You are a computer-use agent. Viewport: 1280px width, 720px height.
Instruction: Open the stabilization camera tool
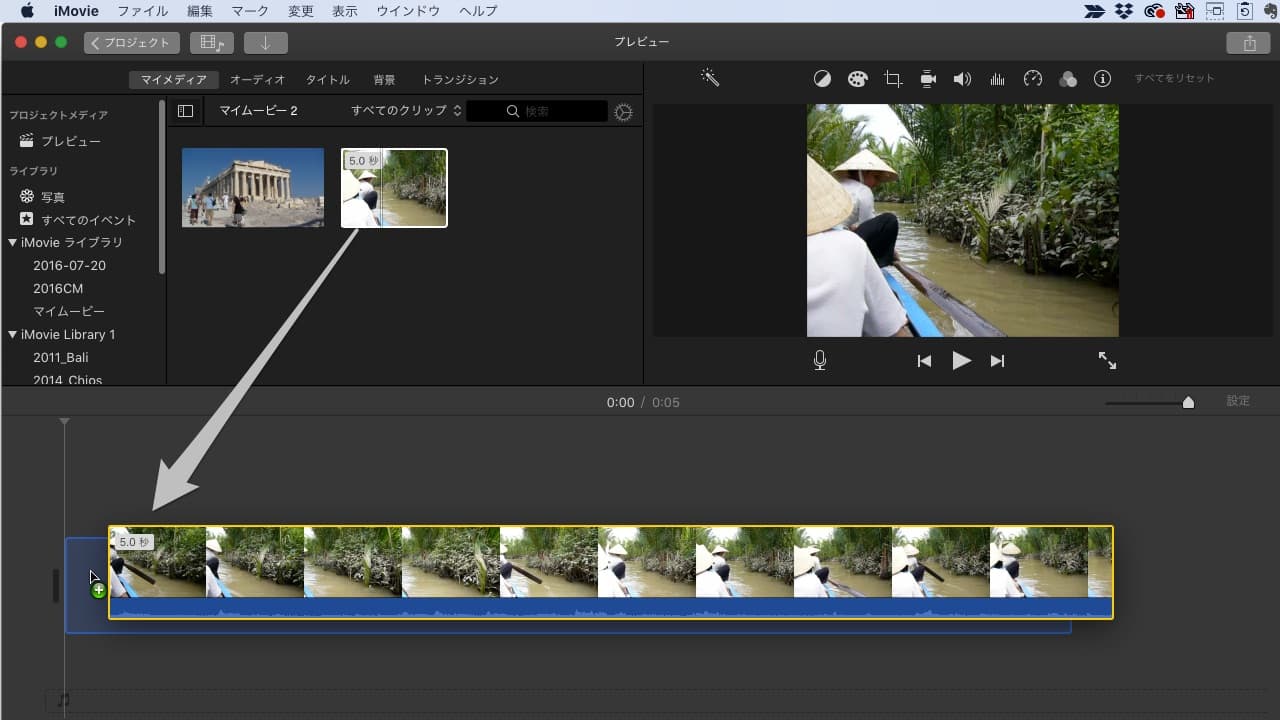928,79
